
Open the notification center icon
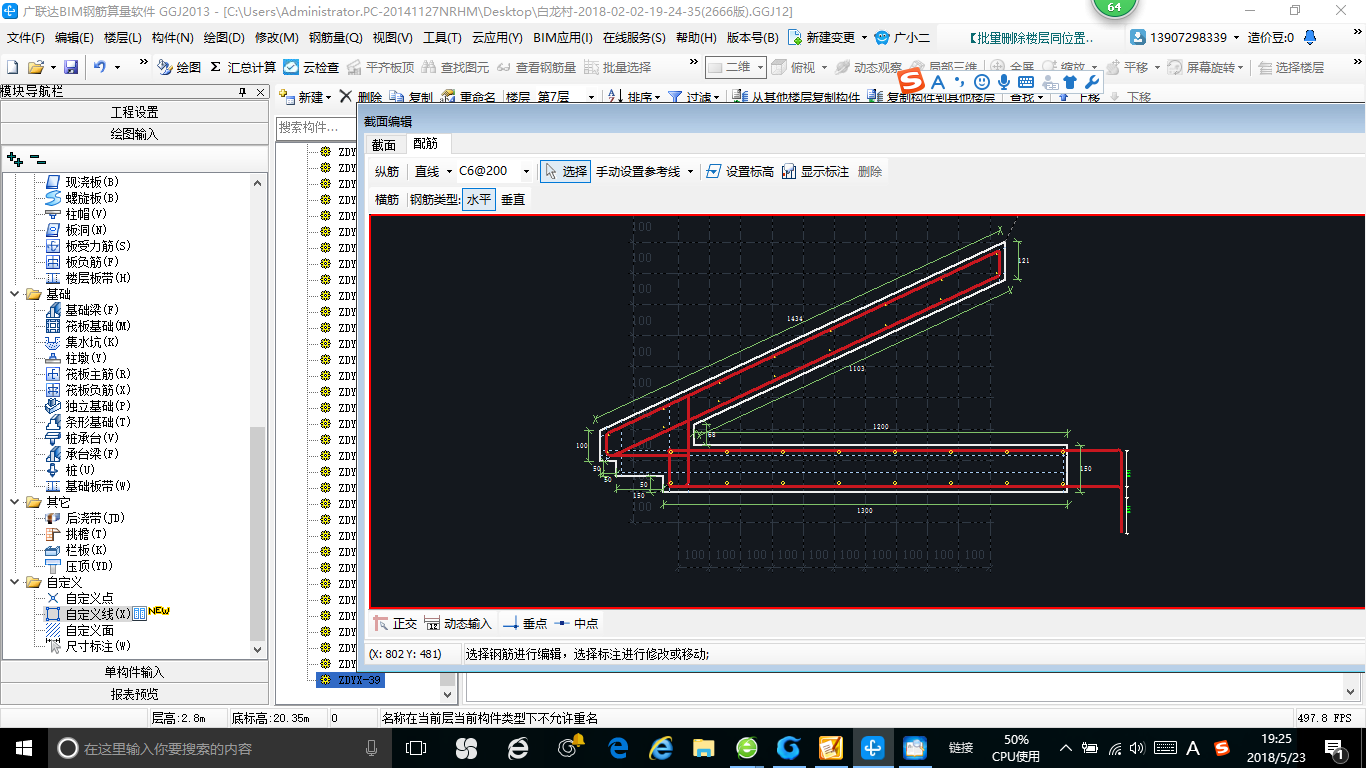pyautogui.click(x=1334, y=747)
